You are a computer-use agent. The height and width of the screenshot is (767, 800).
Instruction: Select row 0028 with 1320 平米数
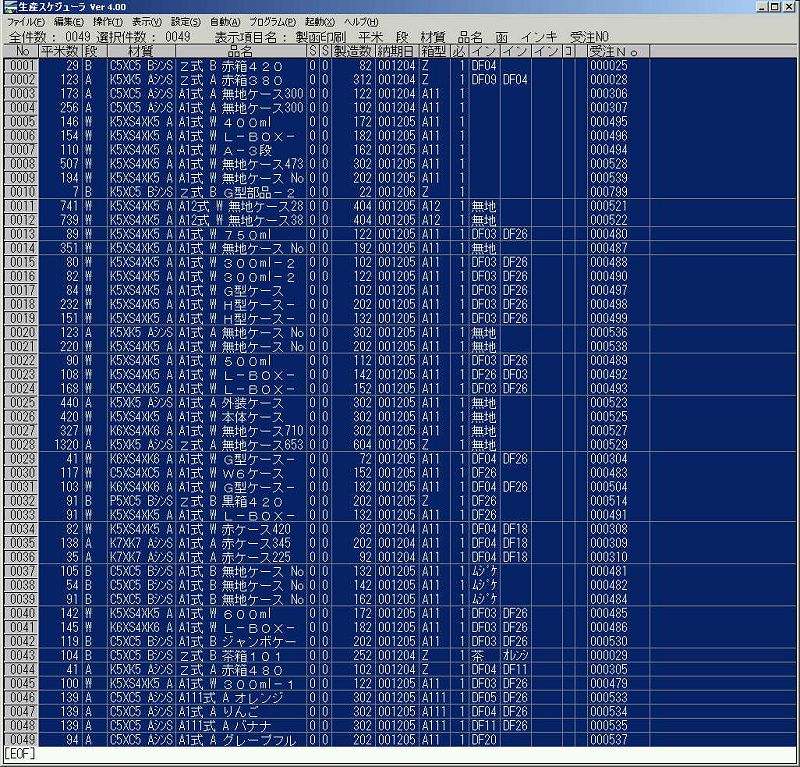21,444
